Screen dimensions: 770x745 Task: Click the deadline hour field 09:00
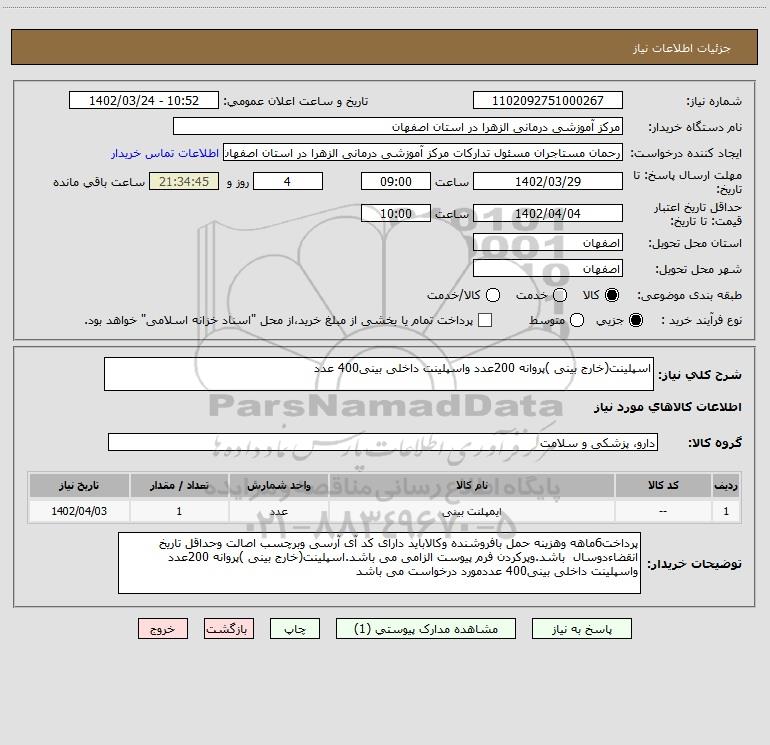click(396, 181)
